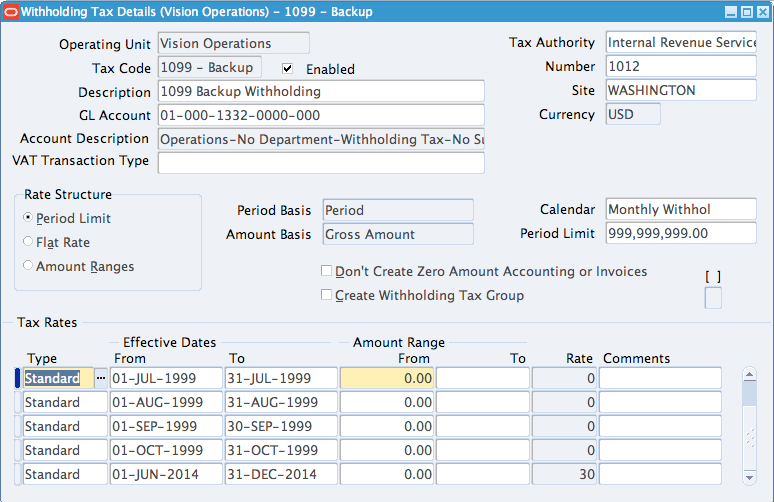Click the Tax Code field

tap(210, 67)
